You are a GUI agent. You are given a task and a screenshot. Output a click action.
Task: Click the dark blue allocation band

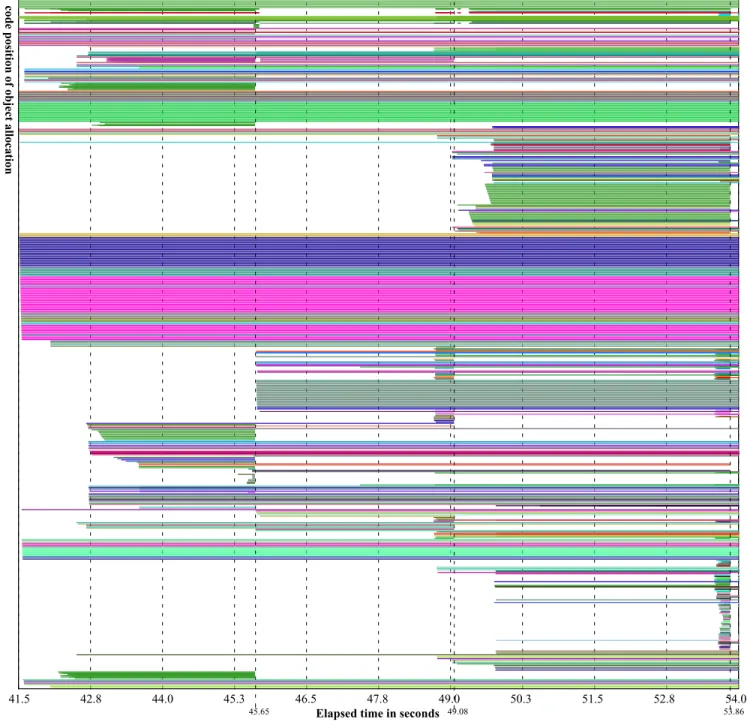pos(379,252)
